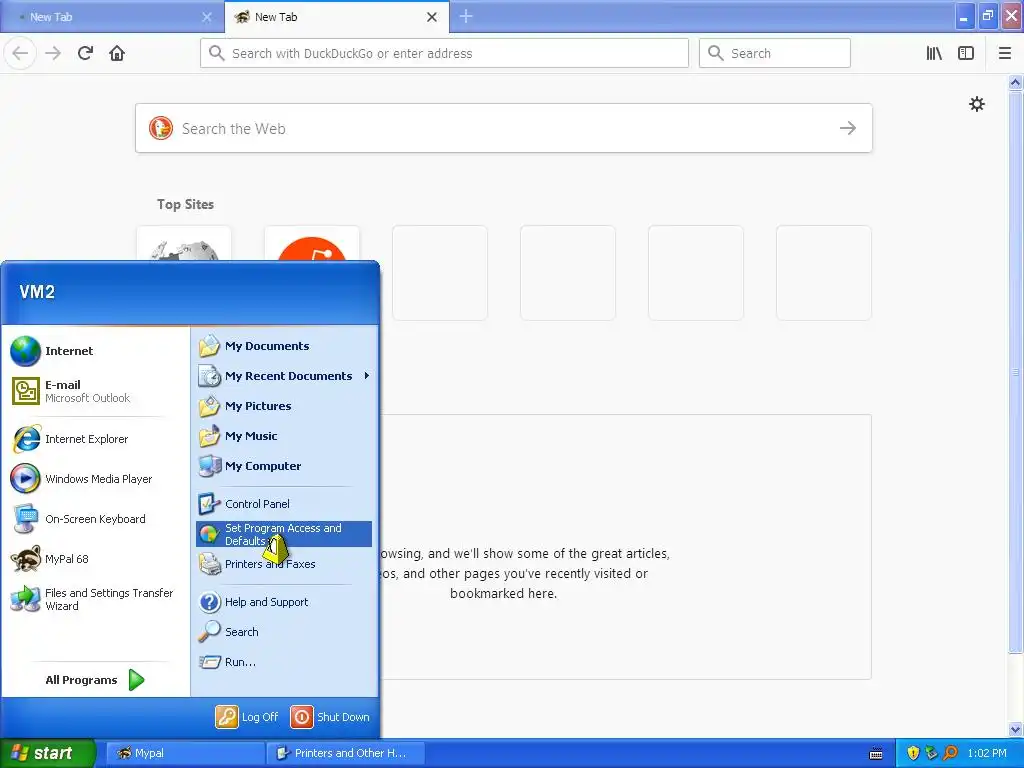Open Search from Start menu
The width and height of the screenshot is (1024, 768).
[x=284, y=632]
